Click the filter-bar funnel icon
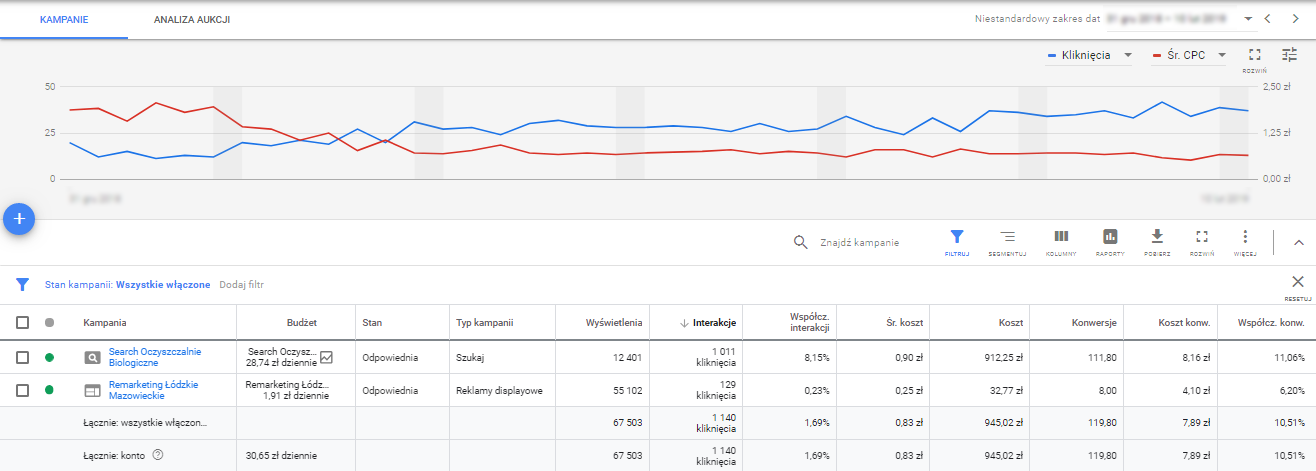The height and width of the screenshot is (471, 1316). click(x=22, y=284)
